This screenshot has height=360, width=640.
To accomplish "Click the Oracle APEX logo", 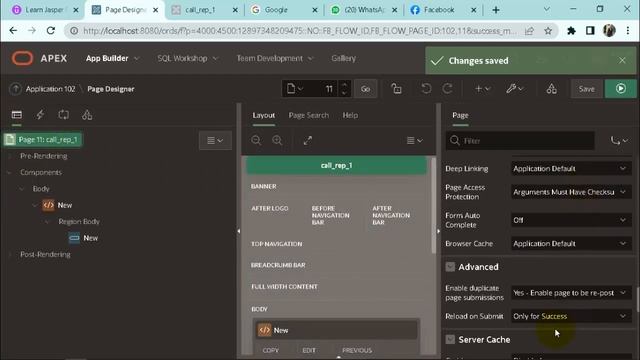I will coord(22,58).
